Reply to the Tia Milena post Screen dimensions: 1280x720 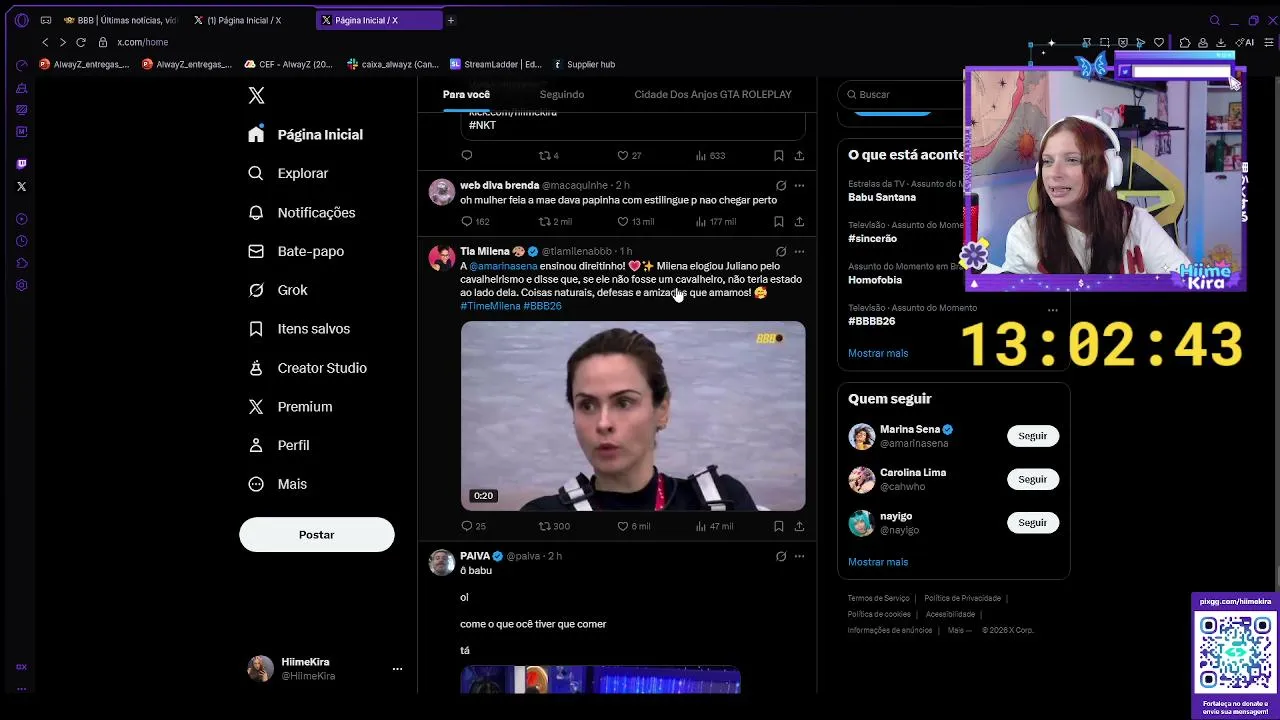(x=467, y=526)
